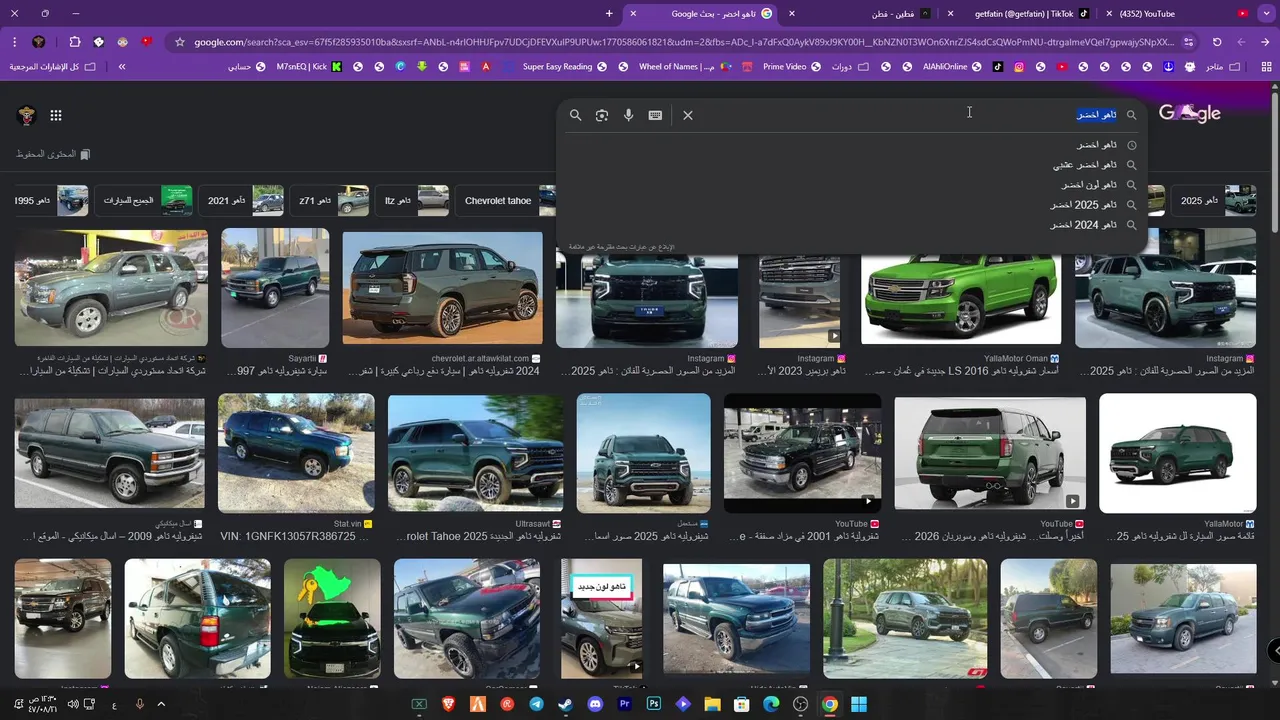Show hidden tray icons chevron

161,704
